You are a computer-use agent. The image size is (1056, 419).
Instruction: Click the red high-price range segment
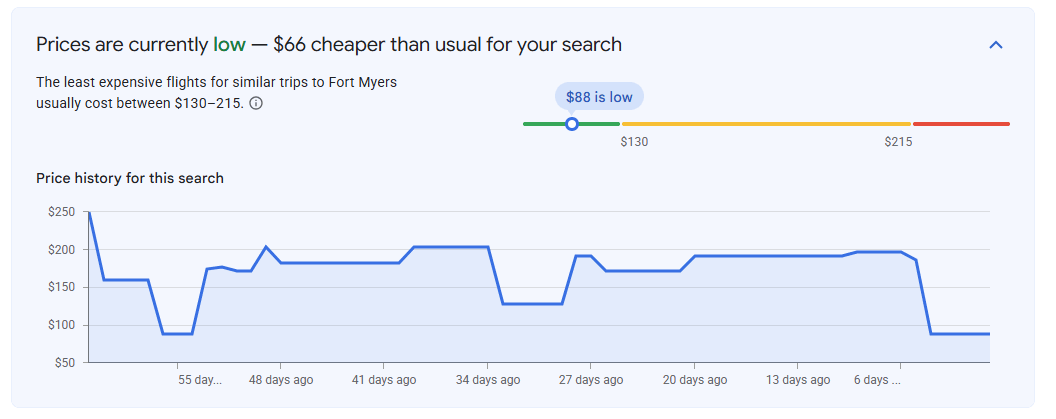coord(961,124)
